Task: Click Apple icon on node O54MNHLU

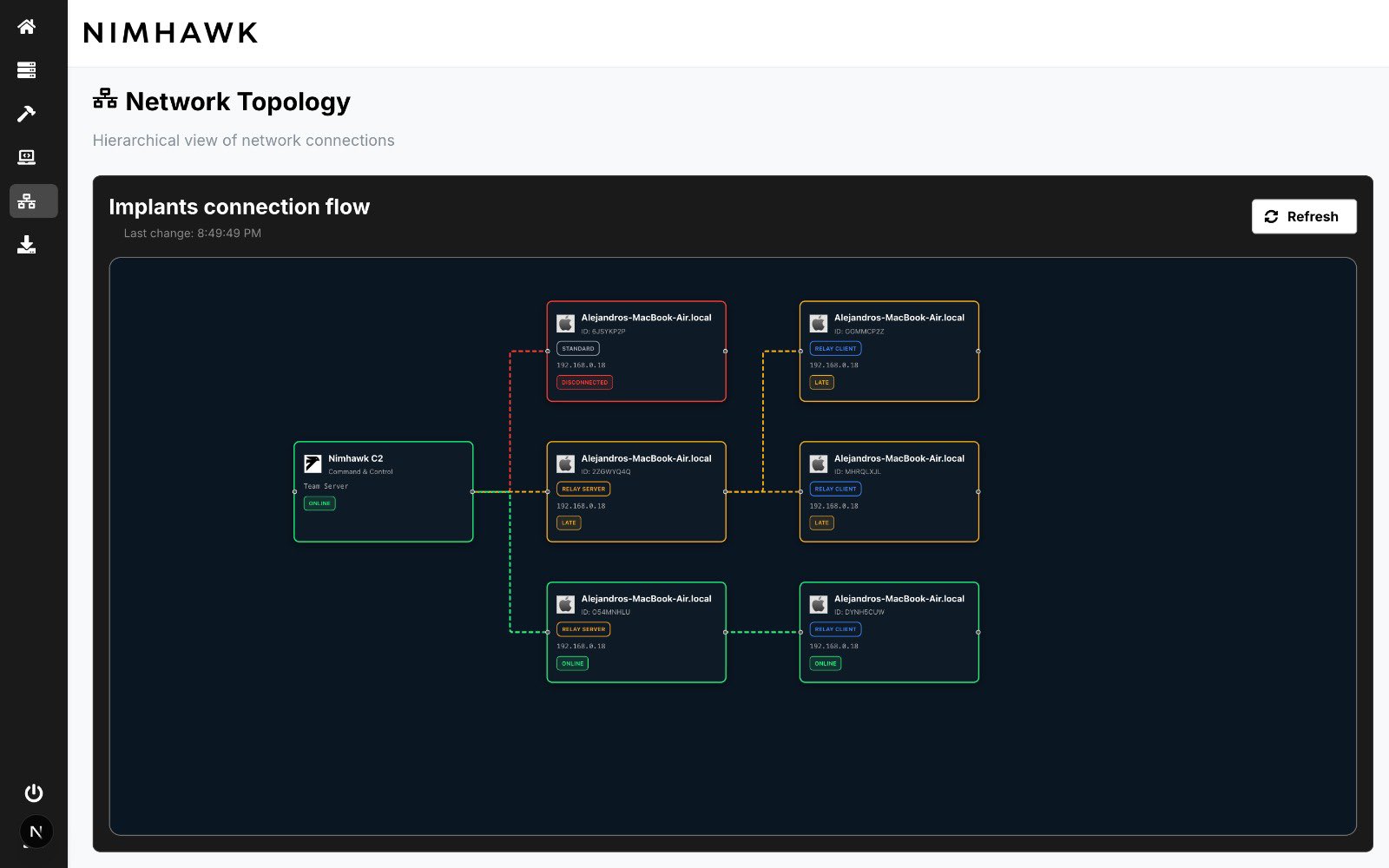Action: coord(566,604)
